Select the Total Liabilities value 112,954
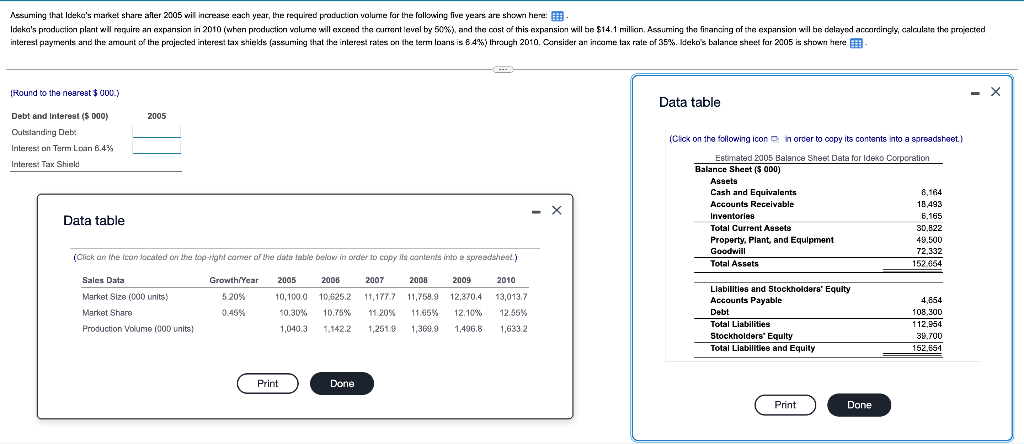This screenshot has width=1024, height=444. 927,324
